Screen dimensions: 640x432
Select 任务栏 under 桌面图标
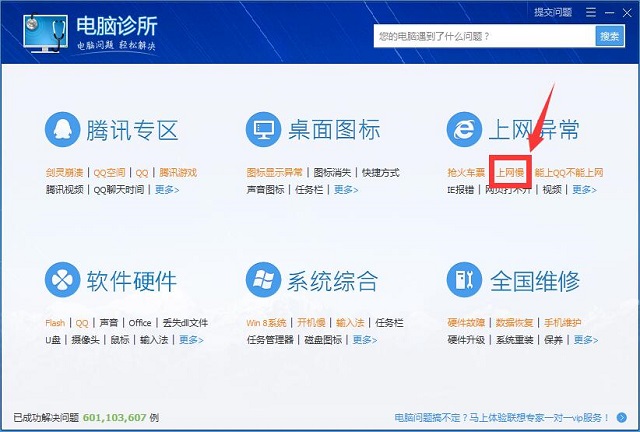coord(309,189)
